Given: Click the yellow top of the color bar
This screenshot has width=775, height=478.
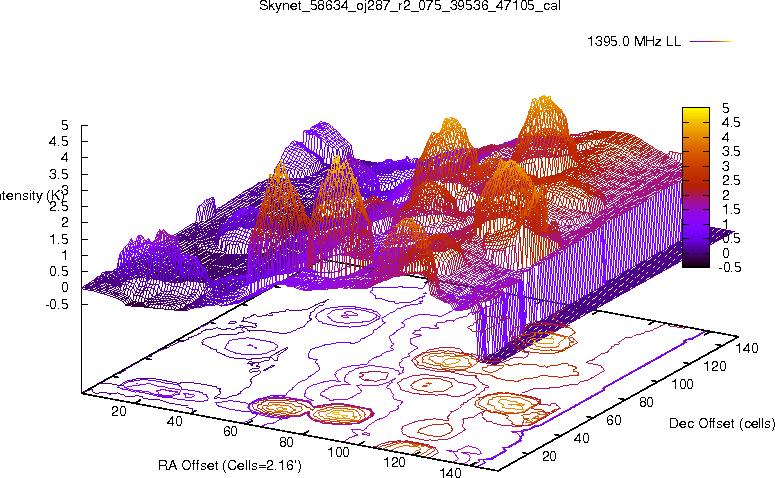Looking at the screenshot, I should click(695, 111).
